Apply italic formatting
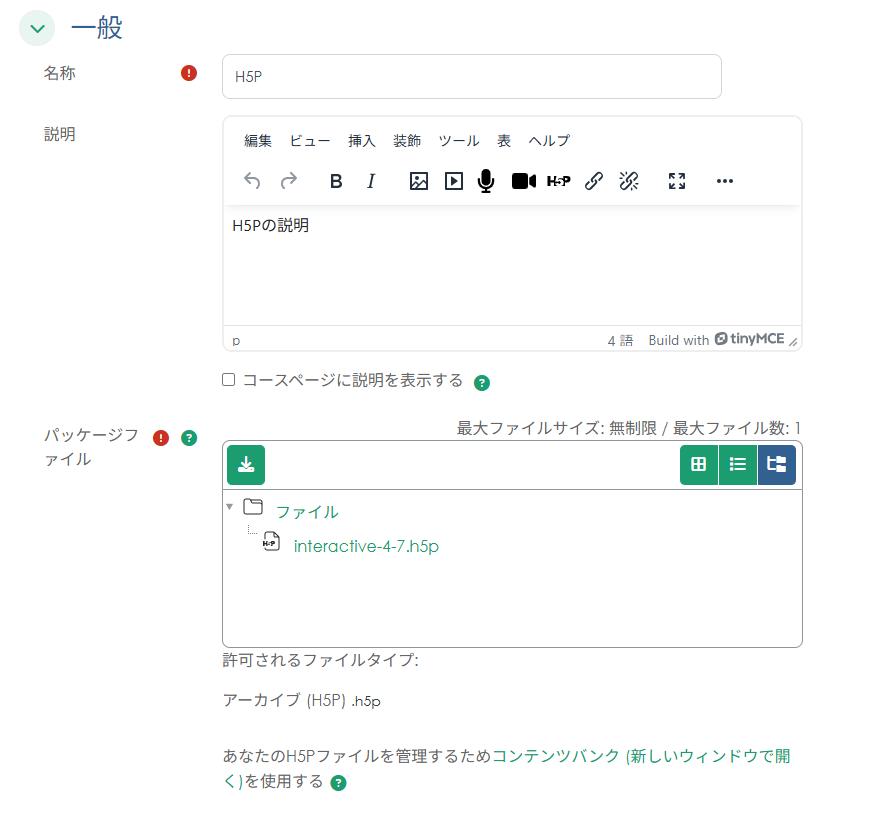879x814 pixels. [x=370, y=181]
